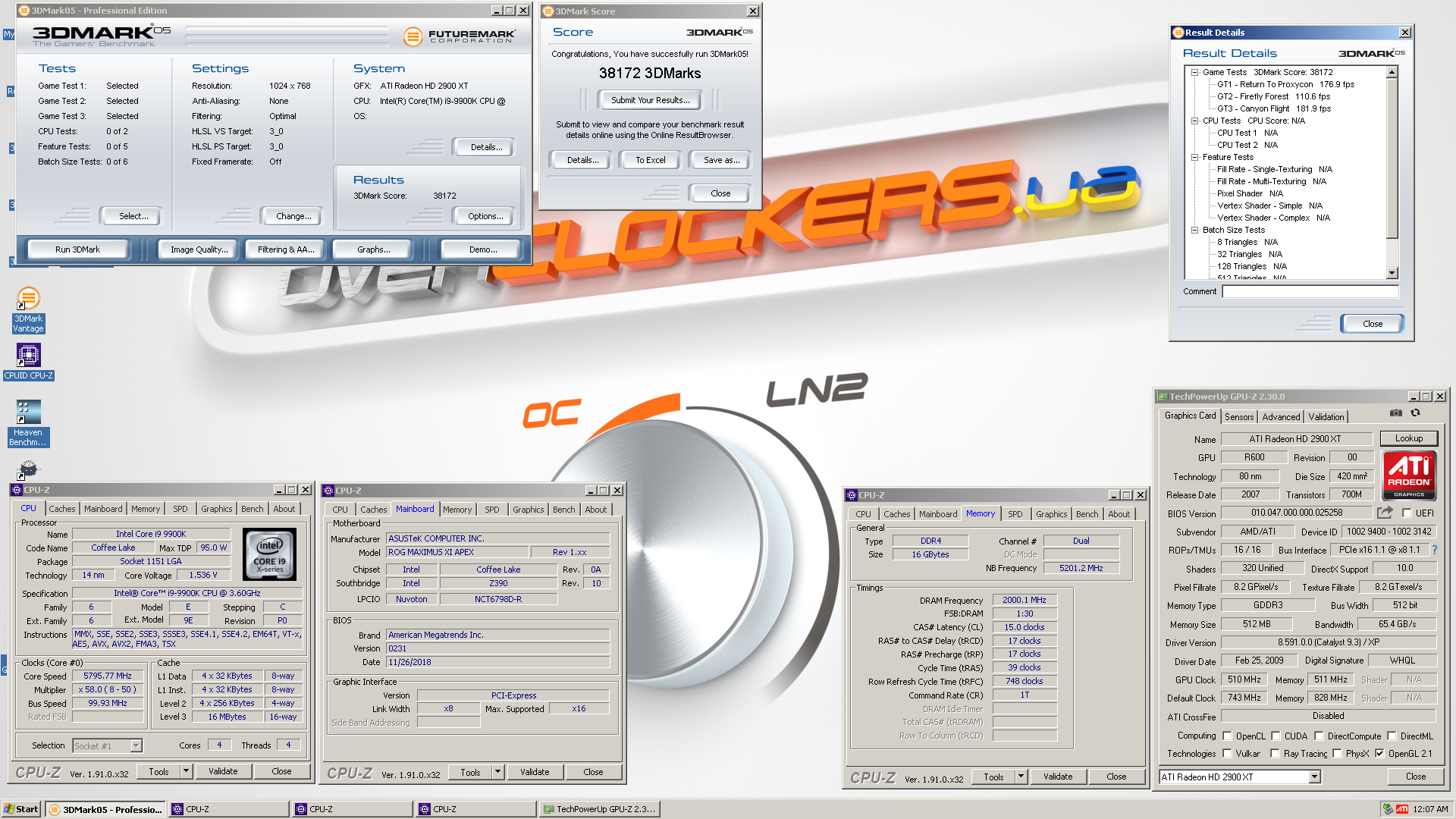Click Graphs button in 3DMark05
Screen dimensions: 1456x819
coord(374,249)
